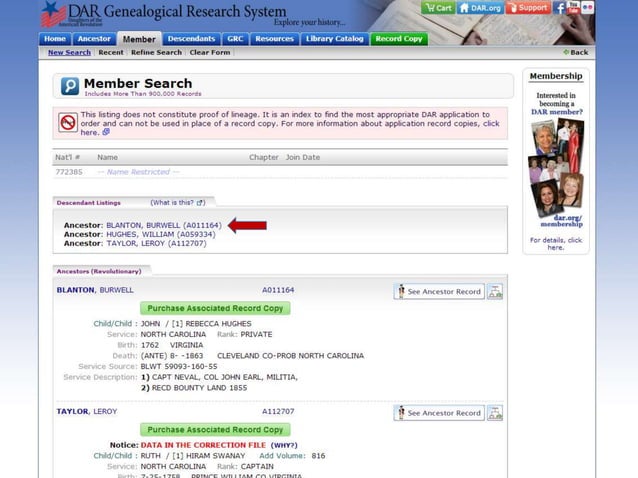Screen dimensions: 638x478
Task: Click the Join Date column header
Action: [x=303, y=157]
